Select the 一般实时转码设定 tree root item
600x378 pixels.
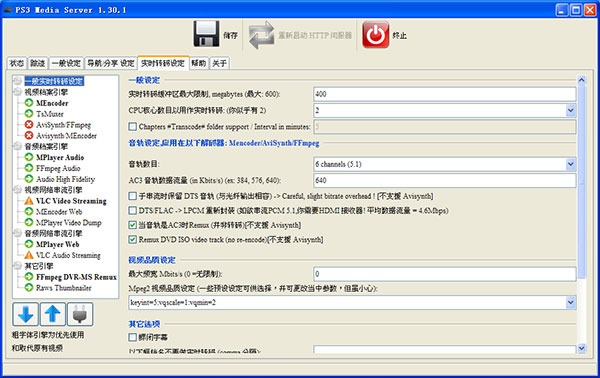point(54,81)
